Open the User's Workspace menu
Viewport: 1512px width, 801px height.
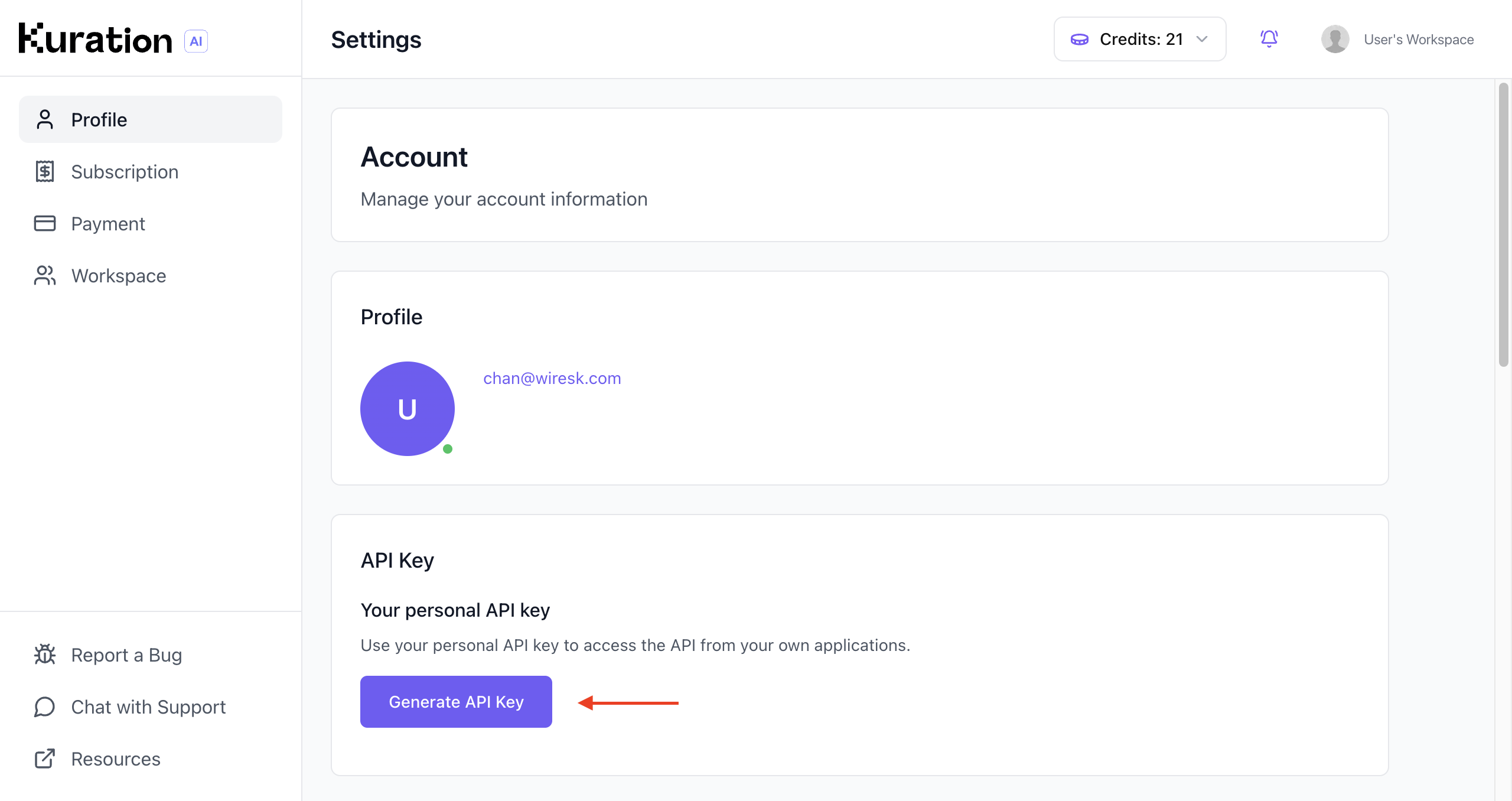(x=1418, y=40)
